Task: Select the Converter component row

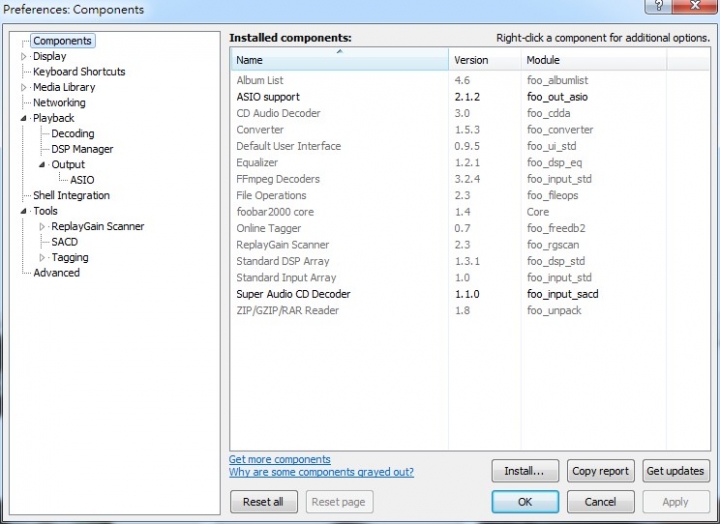Action: click(470, 130)
